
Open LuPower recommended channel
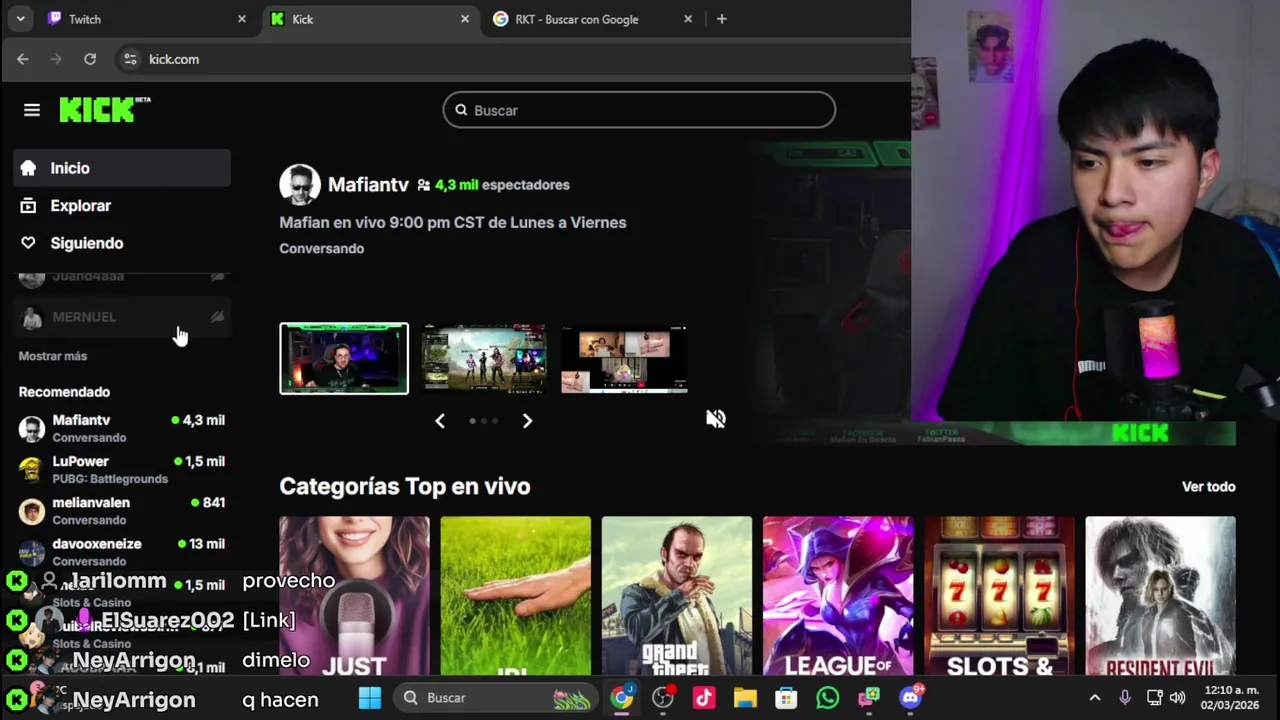[122, 469]
